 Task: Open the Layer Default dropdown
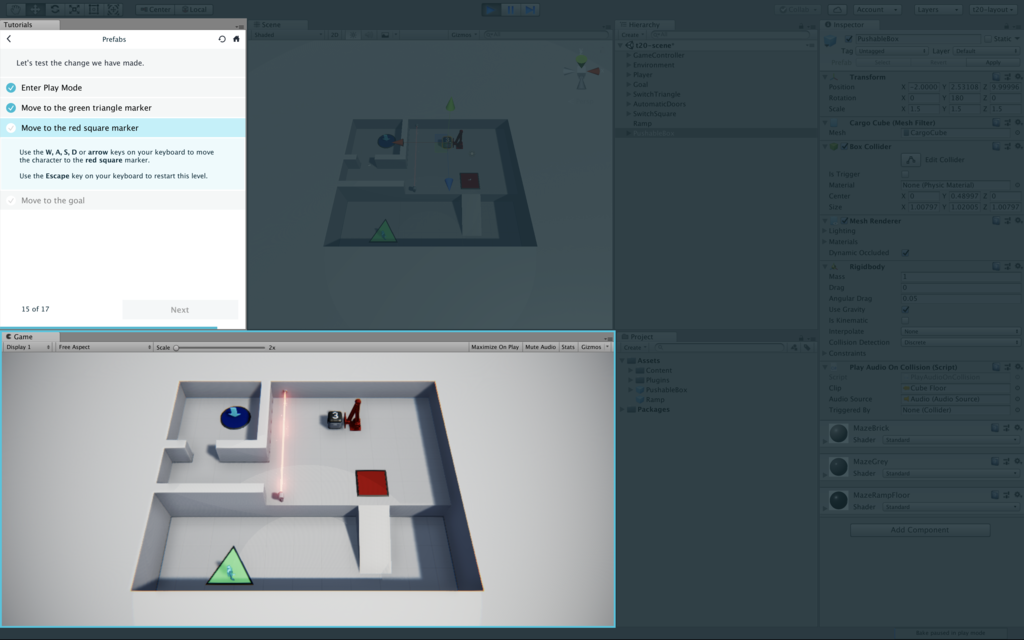click(985, 50)
